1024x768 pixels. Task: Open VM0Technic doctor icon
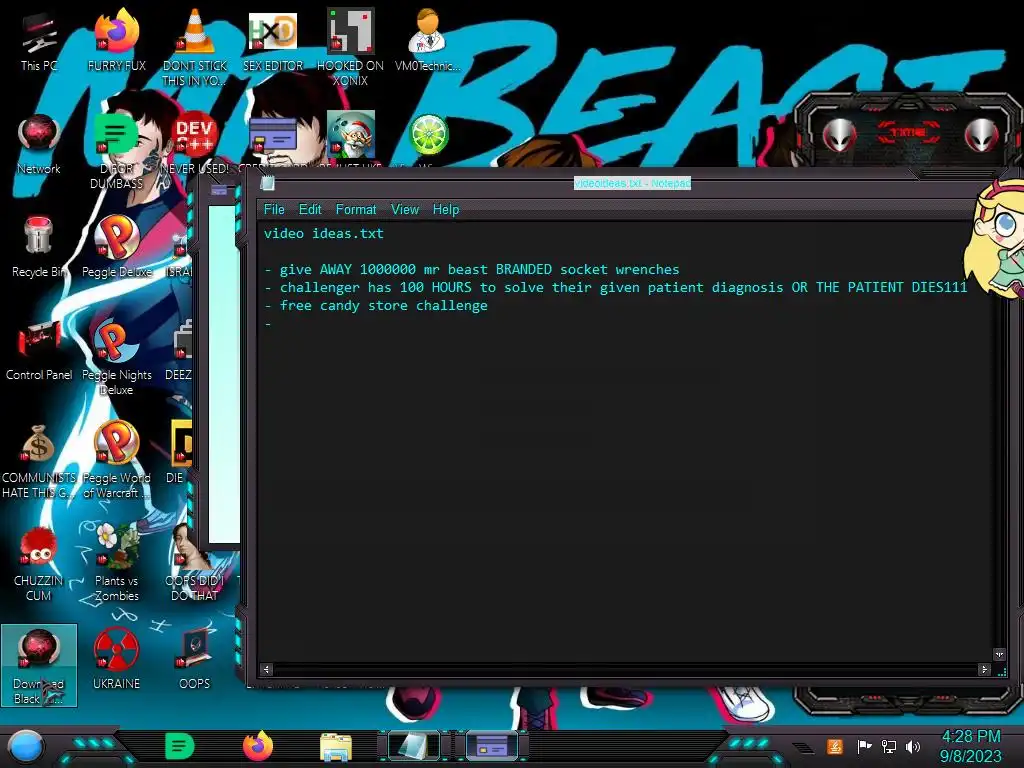(427, 40)
